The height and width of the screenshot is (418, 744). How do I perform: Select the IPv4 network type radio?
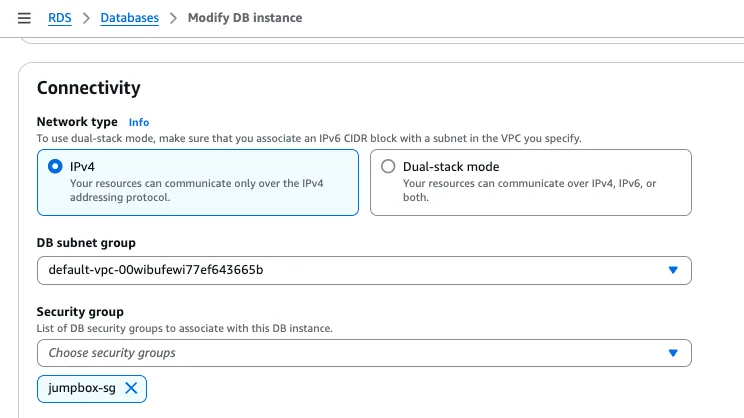click(x=55, y=167)
